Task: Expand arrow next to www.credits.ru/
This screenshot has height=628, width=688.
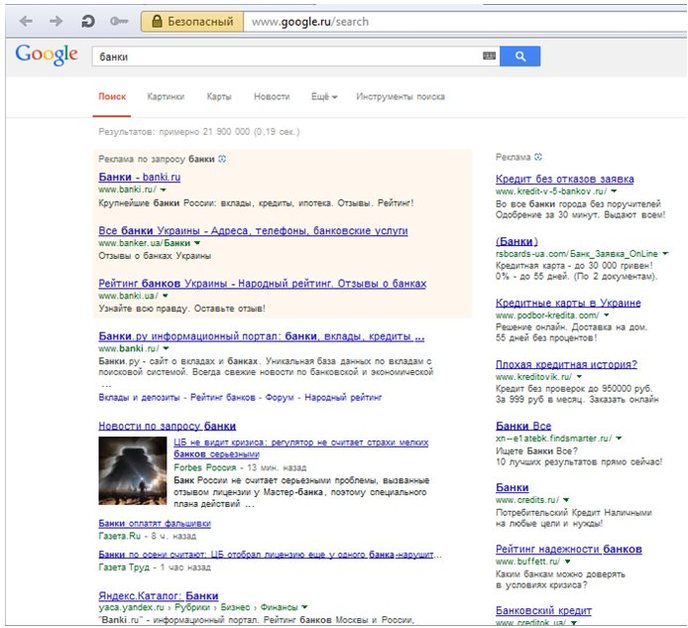Action: pyautogui.click(x=566, y=500)
